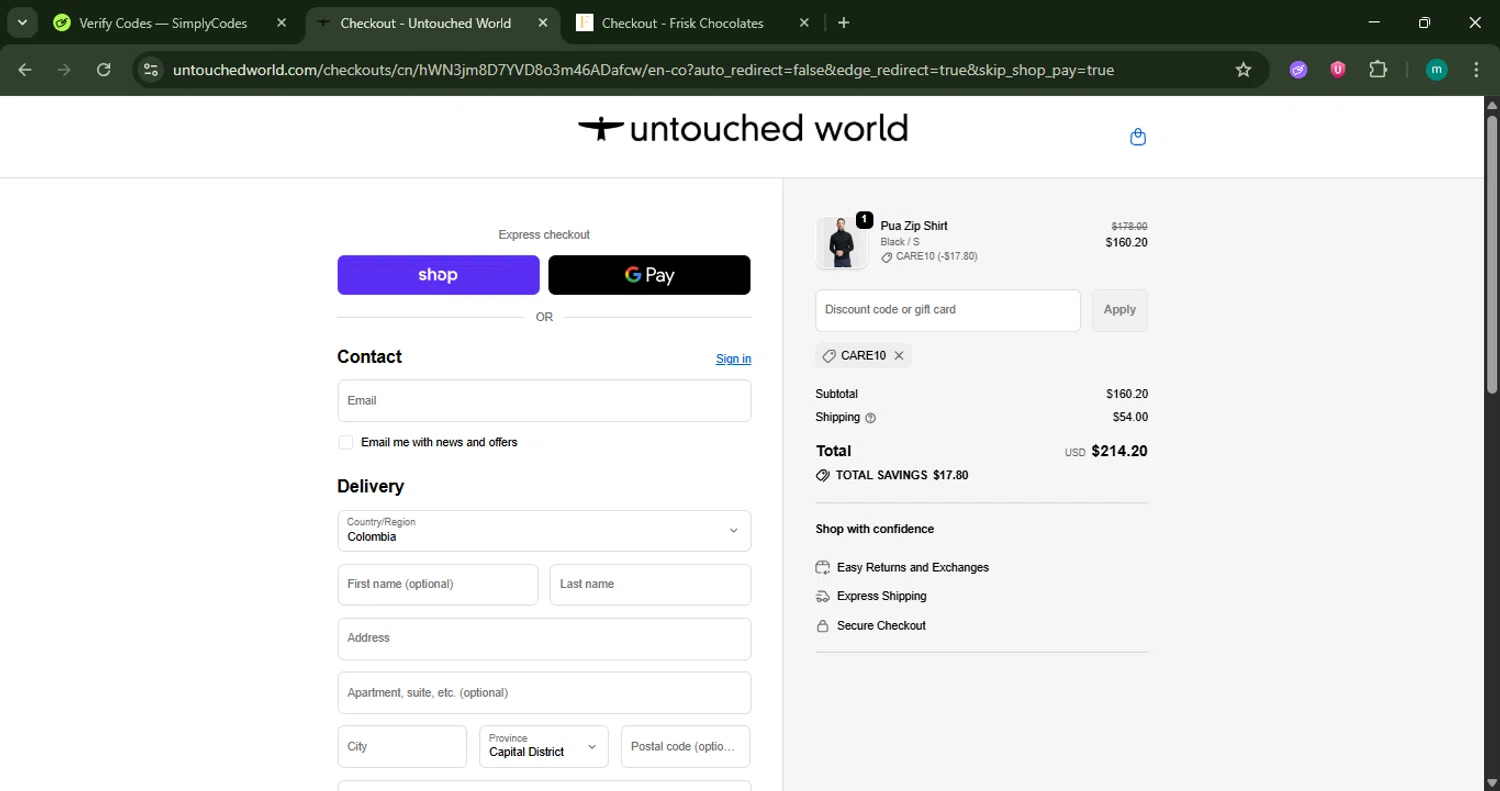Screen dimensions: 1500x791
Task: Open the Province dropdown
Action: 544,746
